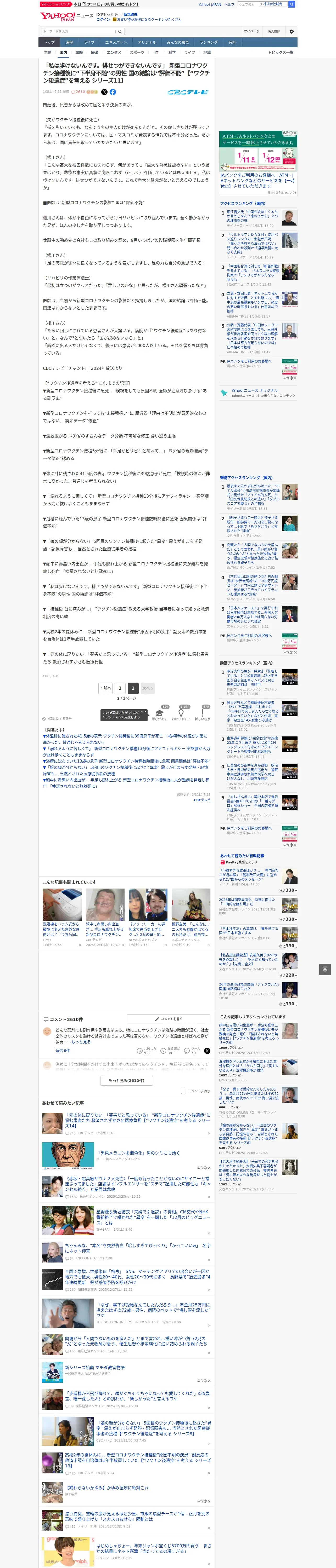Open 購入履歴 link

coord(274,32)
